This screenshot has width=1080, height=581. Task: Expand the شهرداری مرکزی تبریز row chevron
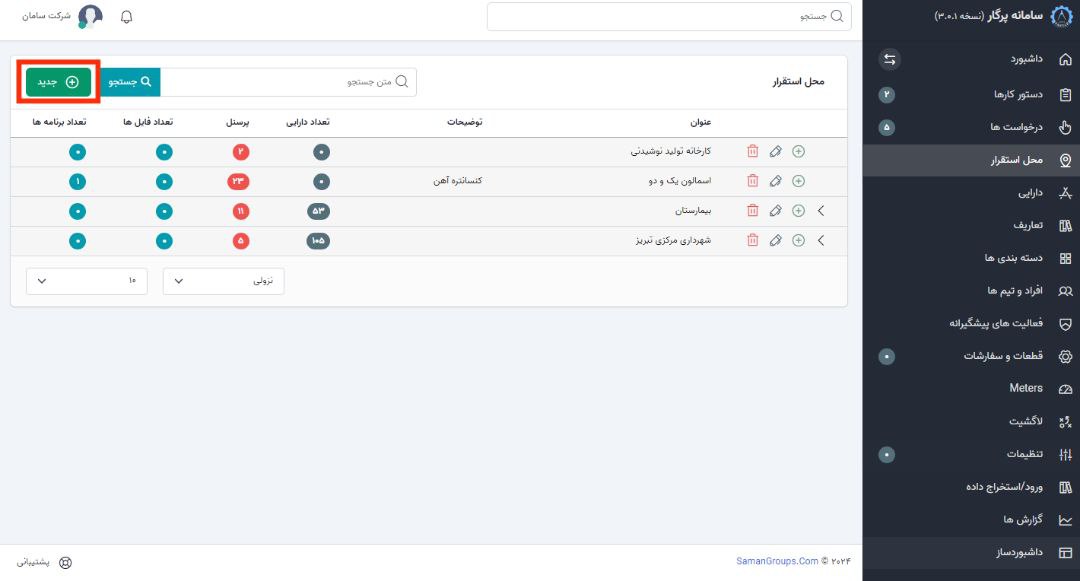pyautogui.click(x=821, y=240)
